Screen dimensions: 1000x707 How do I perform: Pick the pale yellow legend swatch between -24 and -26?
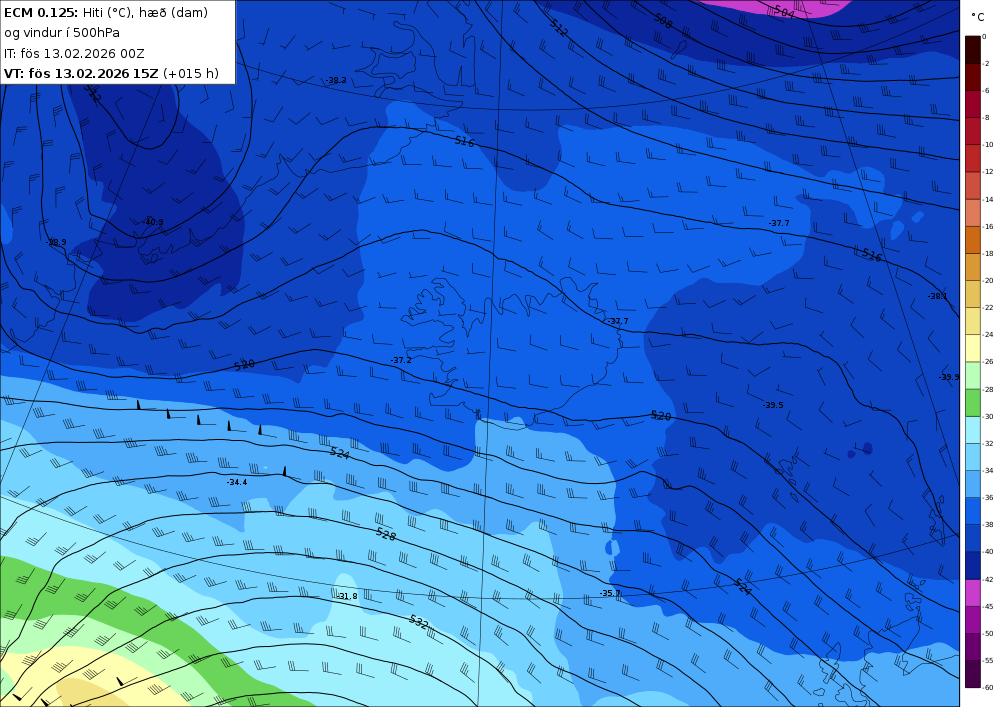[973, 348]
